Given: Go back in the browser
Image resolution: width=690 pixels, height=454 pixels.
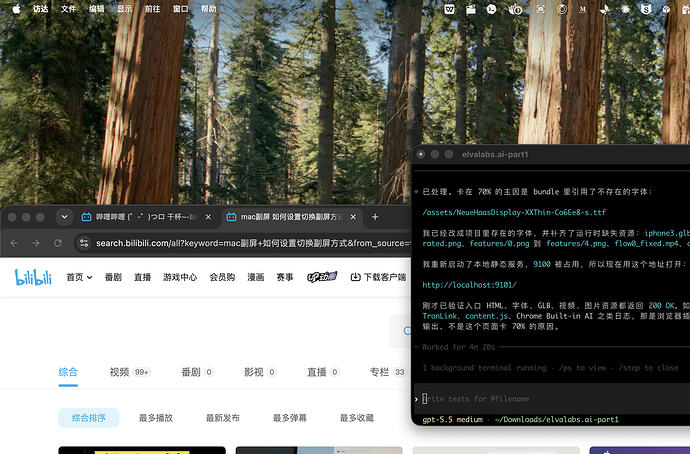Looking at the screenshot, I should click(x=15, y=243).
